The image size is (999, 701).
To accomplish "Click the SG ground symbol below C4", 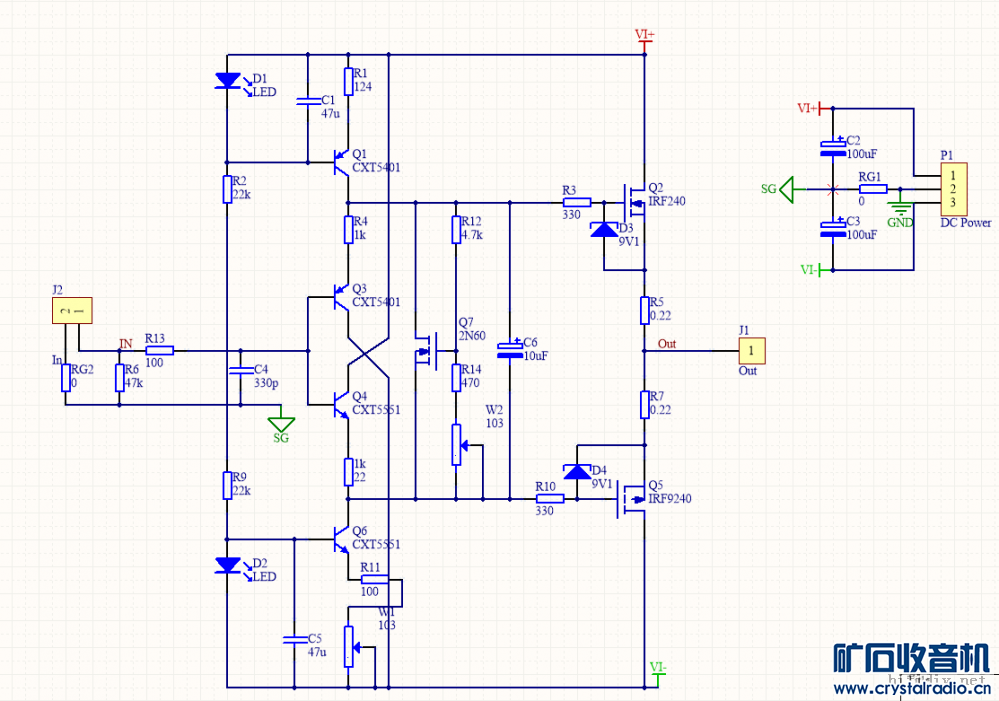I will click(281, 424).
